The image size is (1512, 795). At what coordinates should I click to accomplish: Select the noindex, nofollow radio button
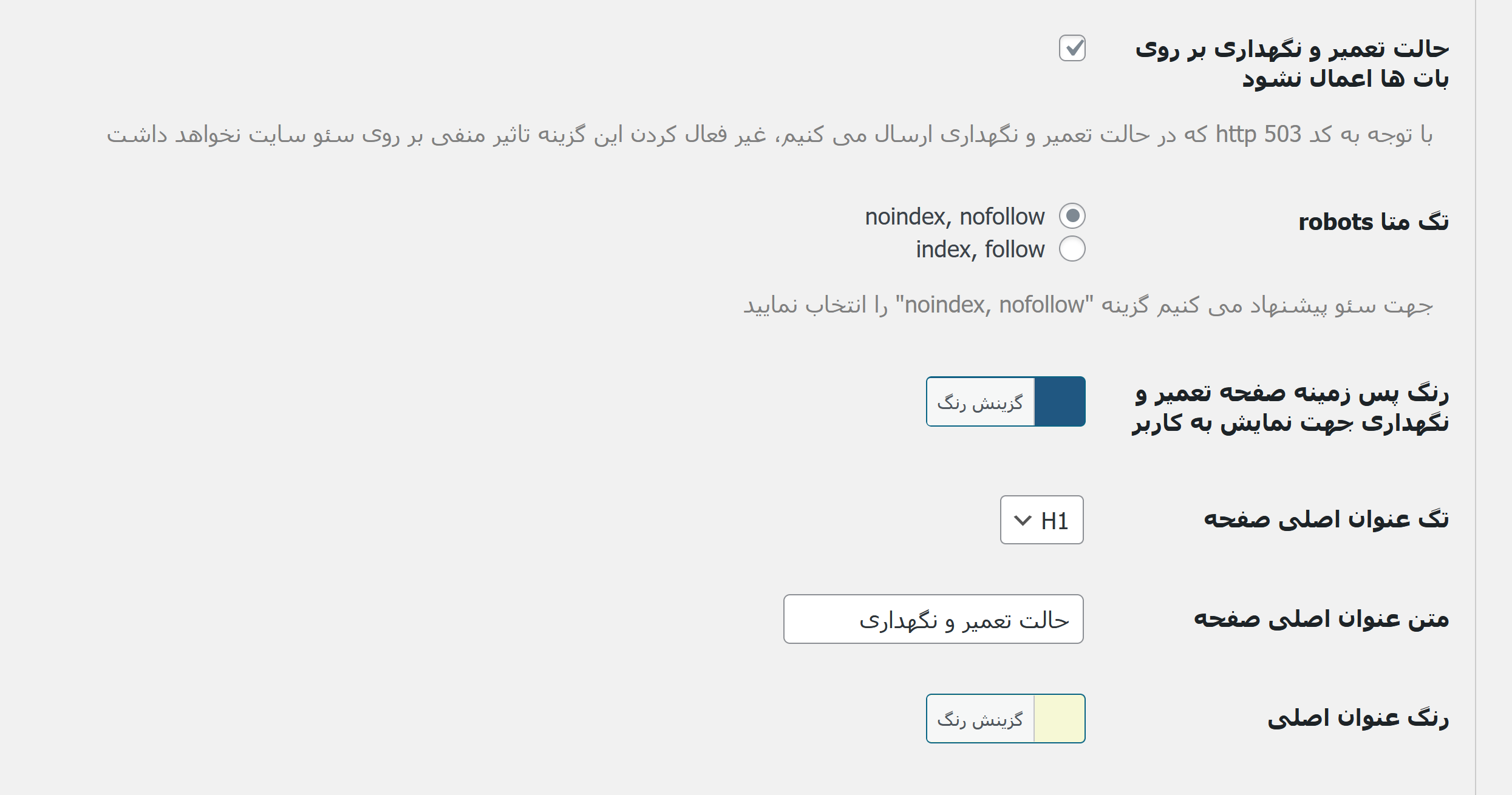[x=1072, y=215]
